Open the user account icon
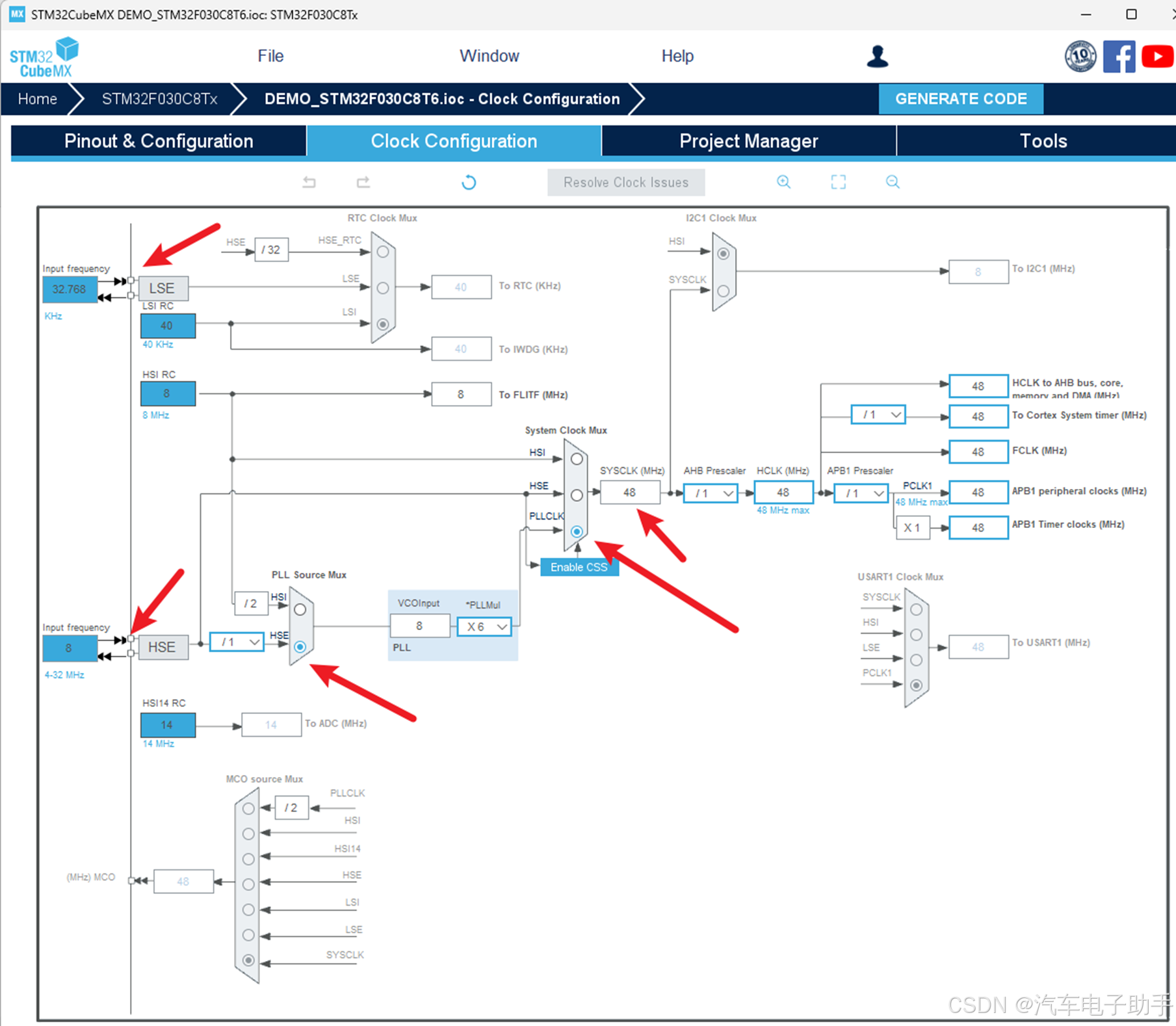This screenshot has width=1176, height=1026. click(x=878, y=57)
